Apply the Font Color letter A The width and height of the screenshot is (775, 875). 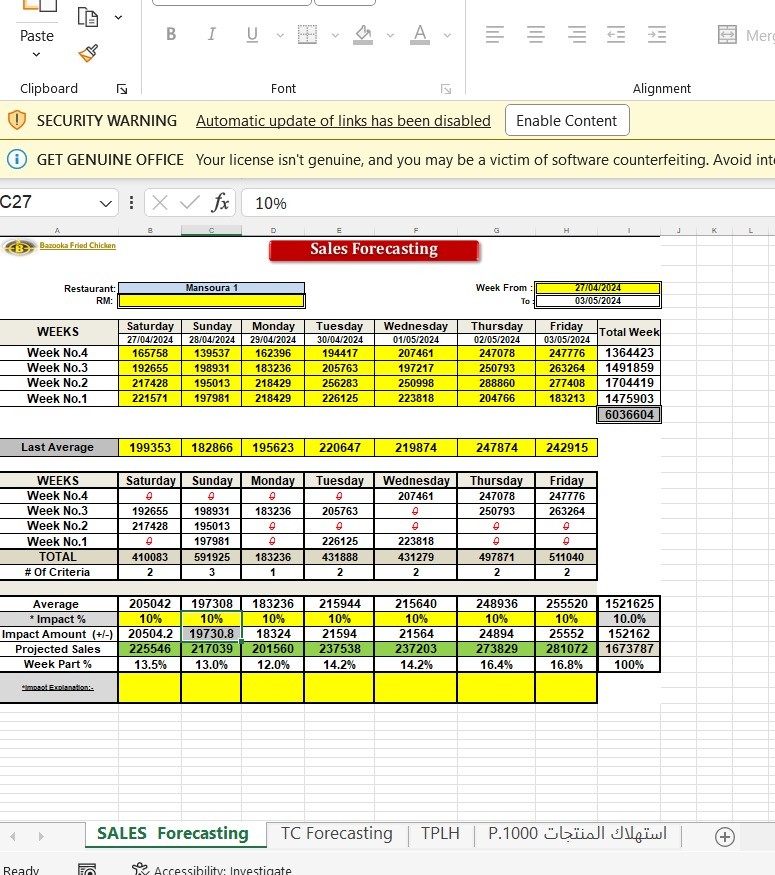(420, 35)
